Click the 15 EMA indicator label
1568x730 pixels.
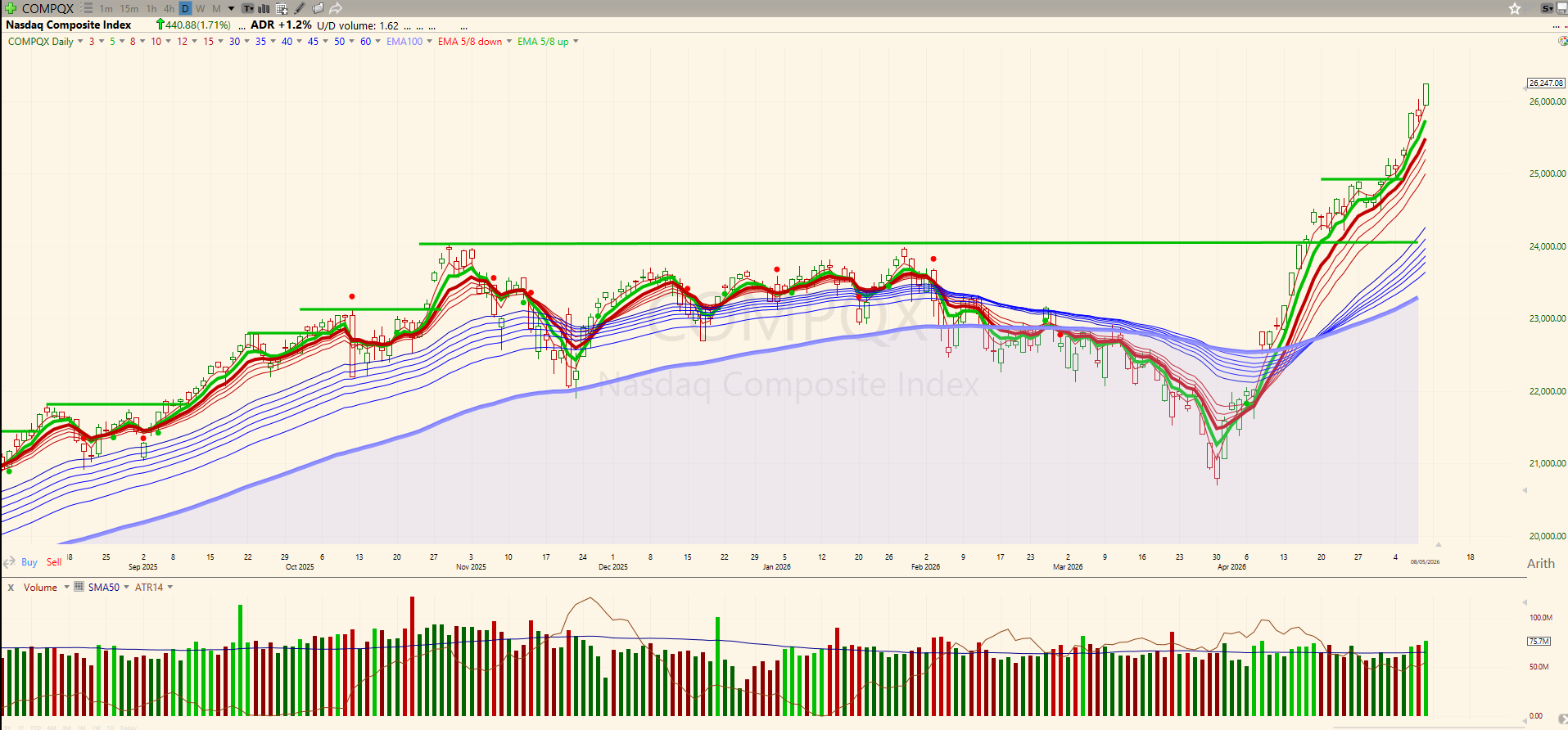(208, 41)
